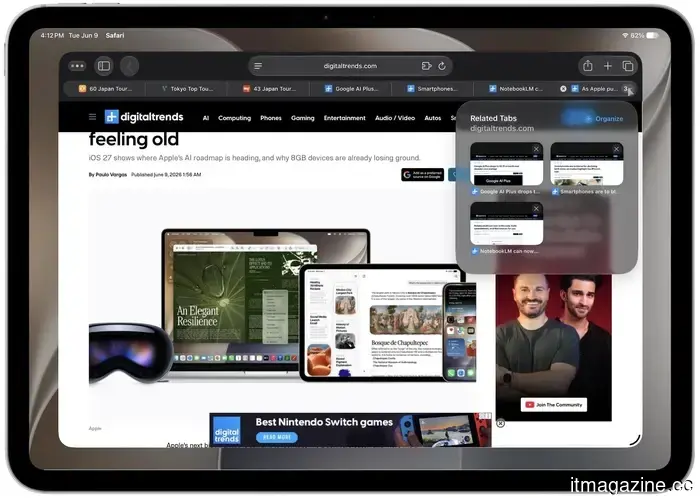
Task: Click the digital trends logo in ad banner
Action: pos(226,430)
